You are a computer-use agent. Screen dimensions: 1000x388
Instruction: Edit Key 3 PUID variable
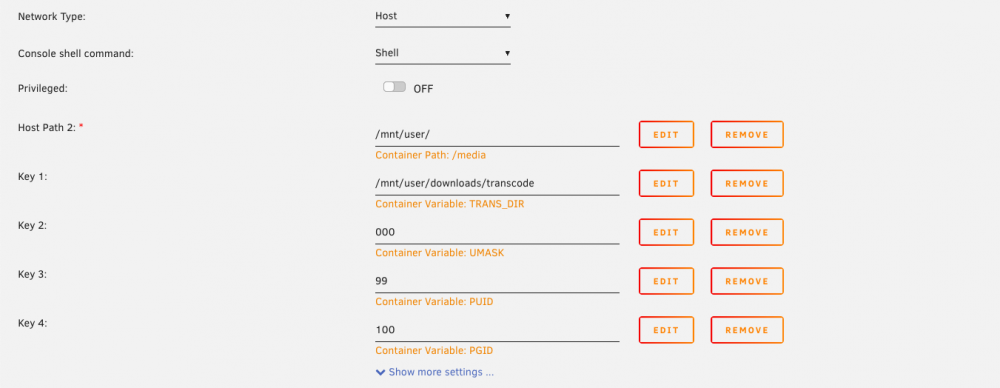tap(666, 281)
